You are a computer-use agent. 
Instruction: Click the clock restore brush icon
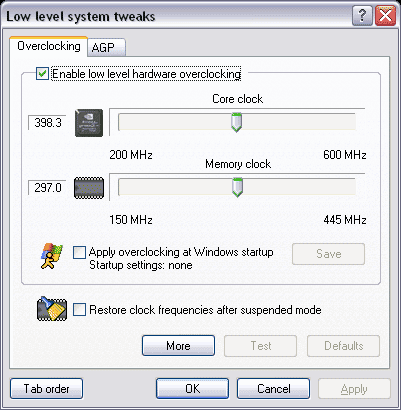click(x=52, y=309)
